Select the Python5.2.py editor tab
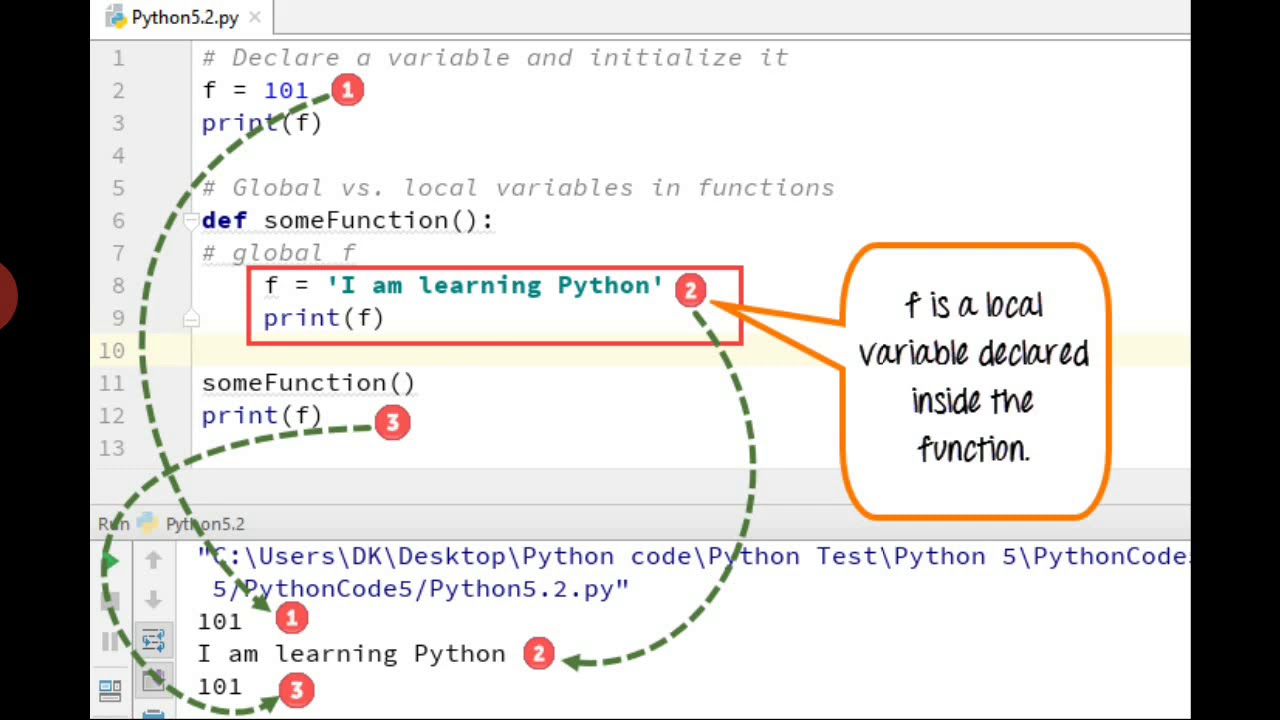The width and height of the screenshot is (1280, 720). [185, 18]
